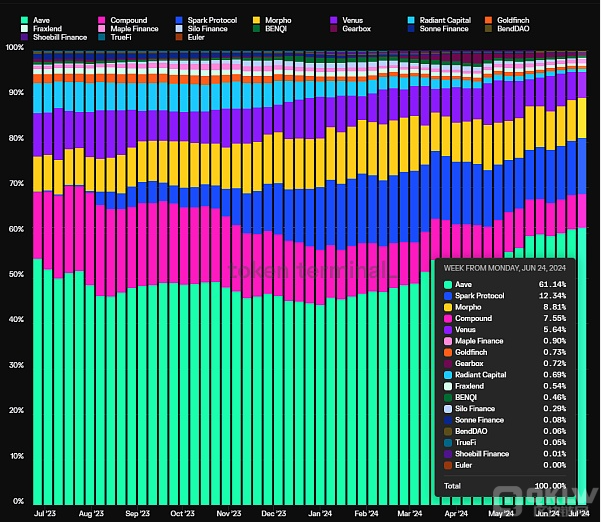
Task: Click the BENQI green legend marker
Action: [x=256, y=29]
